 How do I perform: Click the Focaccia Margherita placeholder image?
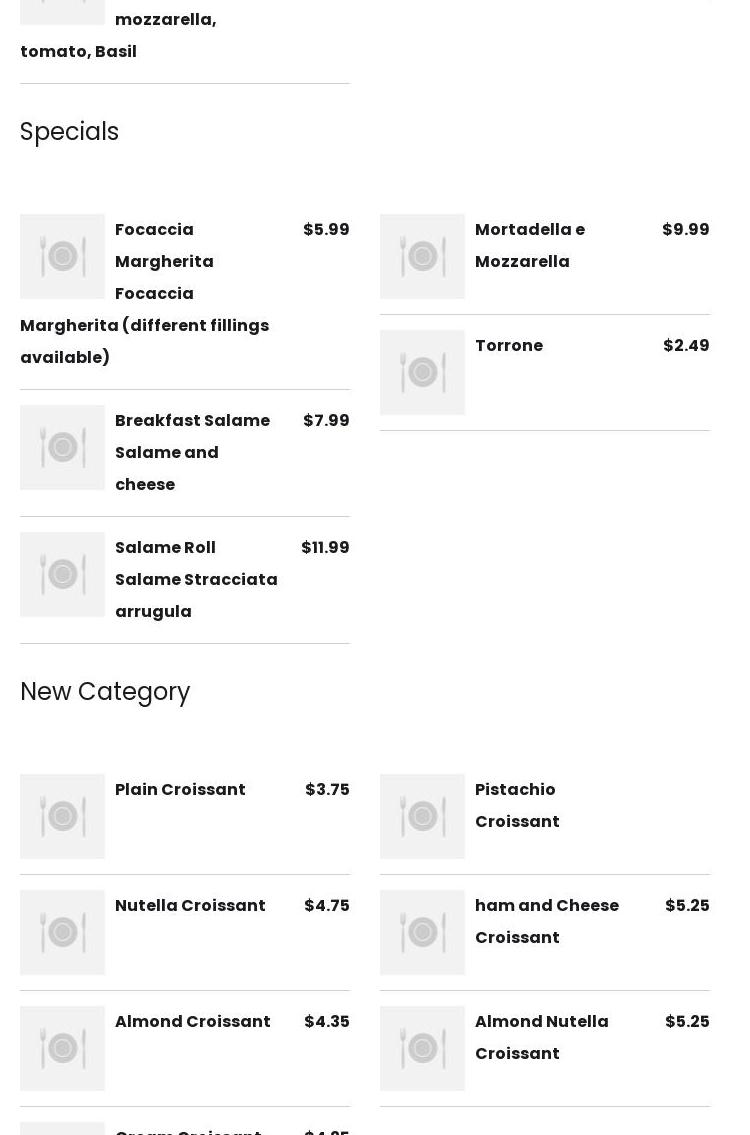click(x=62, y=256)
